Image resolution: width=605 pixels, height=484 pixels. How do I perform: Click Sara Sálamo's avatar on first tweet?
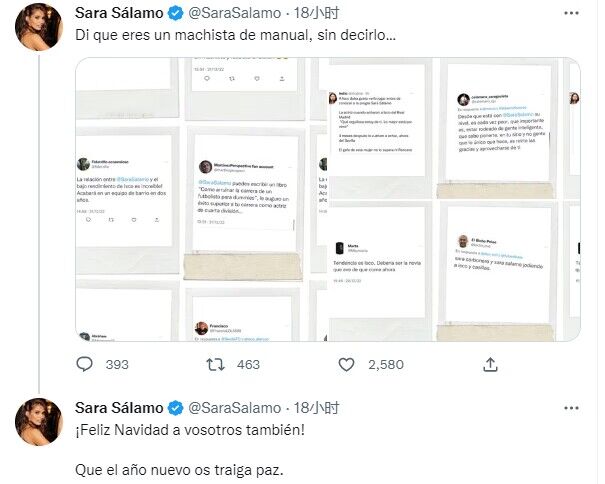[39, 27]
